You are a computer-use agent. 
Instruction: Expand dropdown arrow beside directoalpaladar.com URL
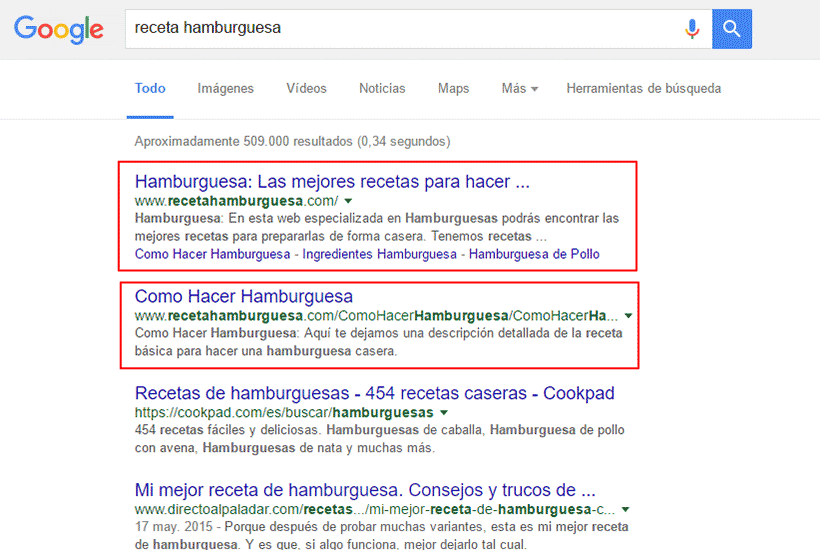pyautogui.click(x=625, y=509)
